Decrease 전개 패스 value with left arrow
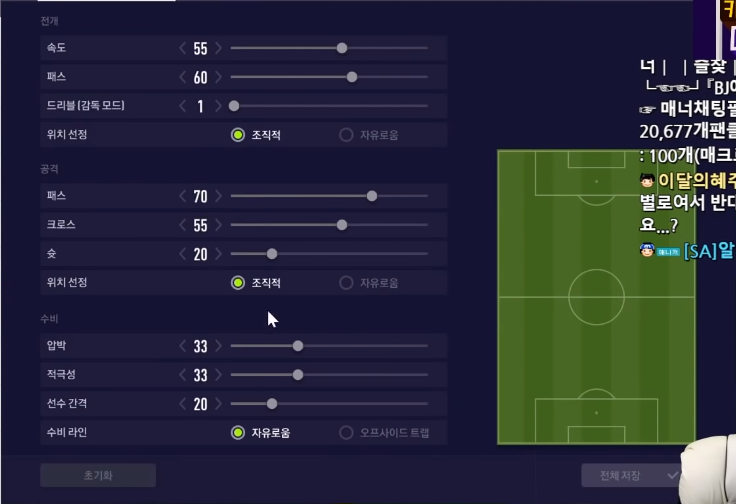 click(x=182, y=77)
